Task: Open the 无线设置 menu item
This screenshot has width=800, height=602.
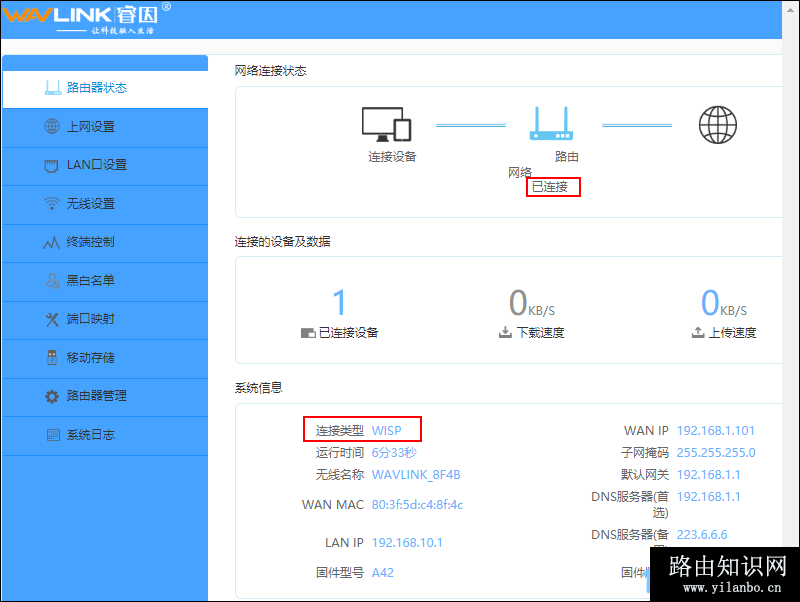Action: coord(105,204)
